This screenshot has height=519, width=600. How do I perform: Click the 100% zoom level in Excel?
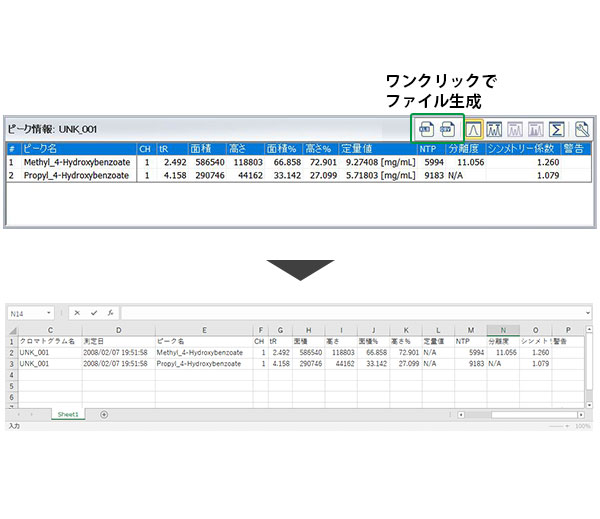pos(582,426)
